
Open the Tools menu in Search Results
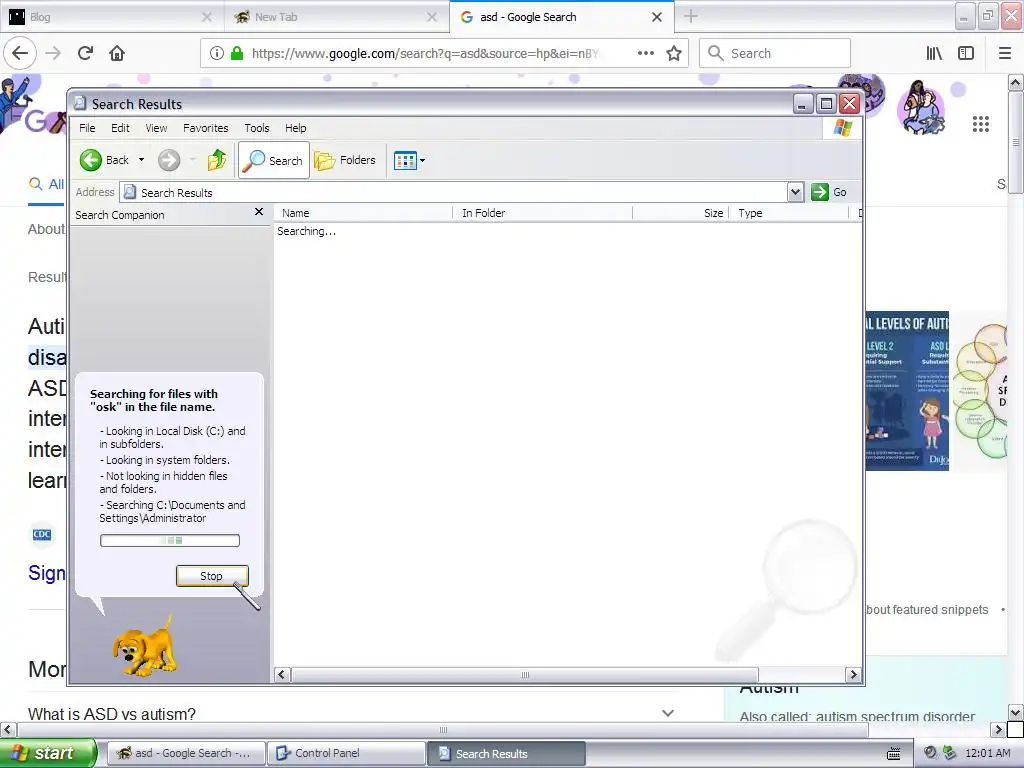[257, 128]
